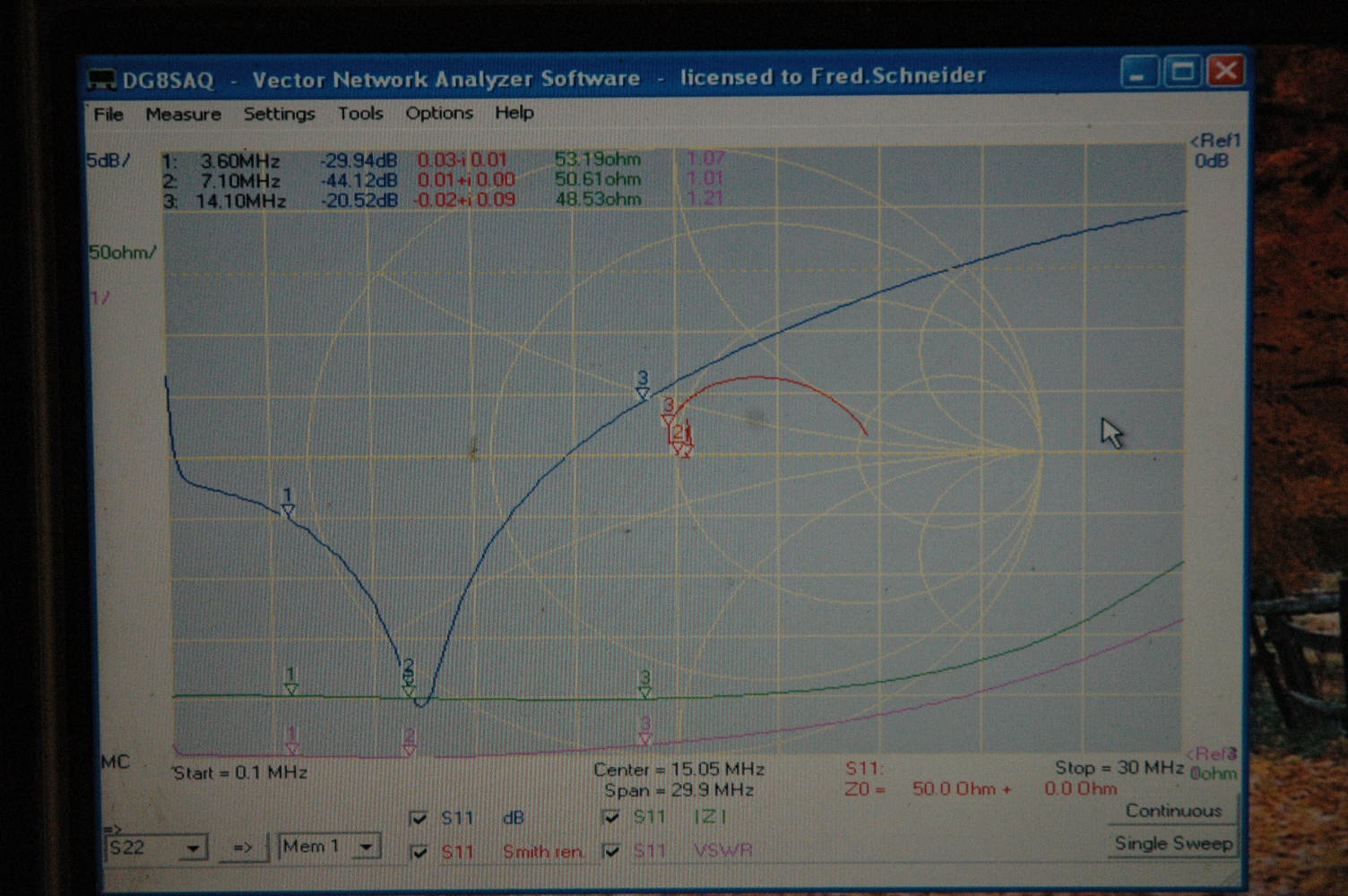Maximize the VNA software window
This screenshot has height=896, width=1348.
click(x=1182, y=71)
